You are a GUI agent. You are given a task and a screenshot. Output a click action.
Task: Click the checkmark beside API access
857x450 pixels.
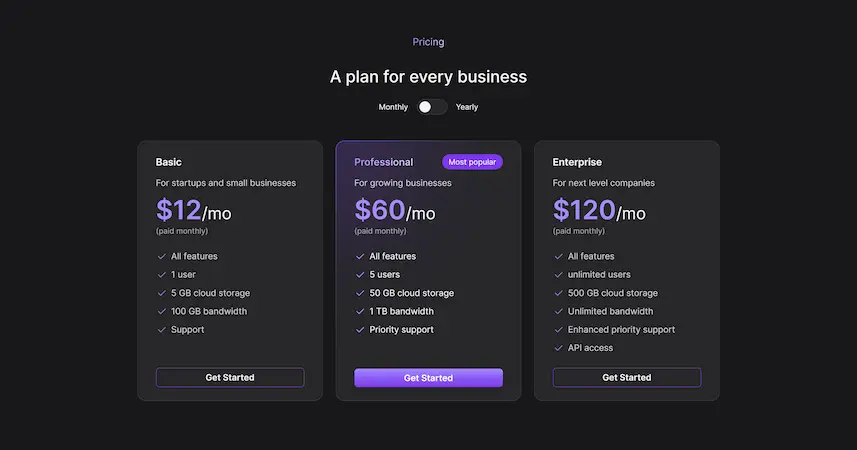pos(559,348)
